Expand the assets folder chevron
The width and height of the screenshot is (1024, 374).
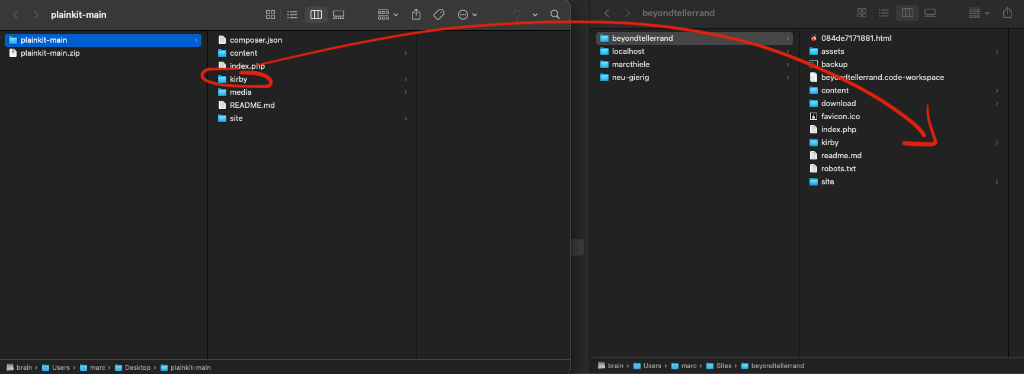pos(997,51)
